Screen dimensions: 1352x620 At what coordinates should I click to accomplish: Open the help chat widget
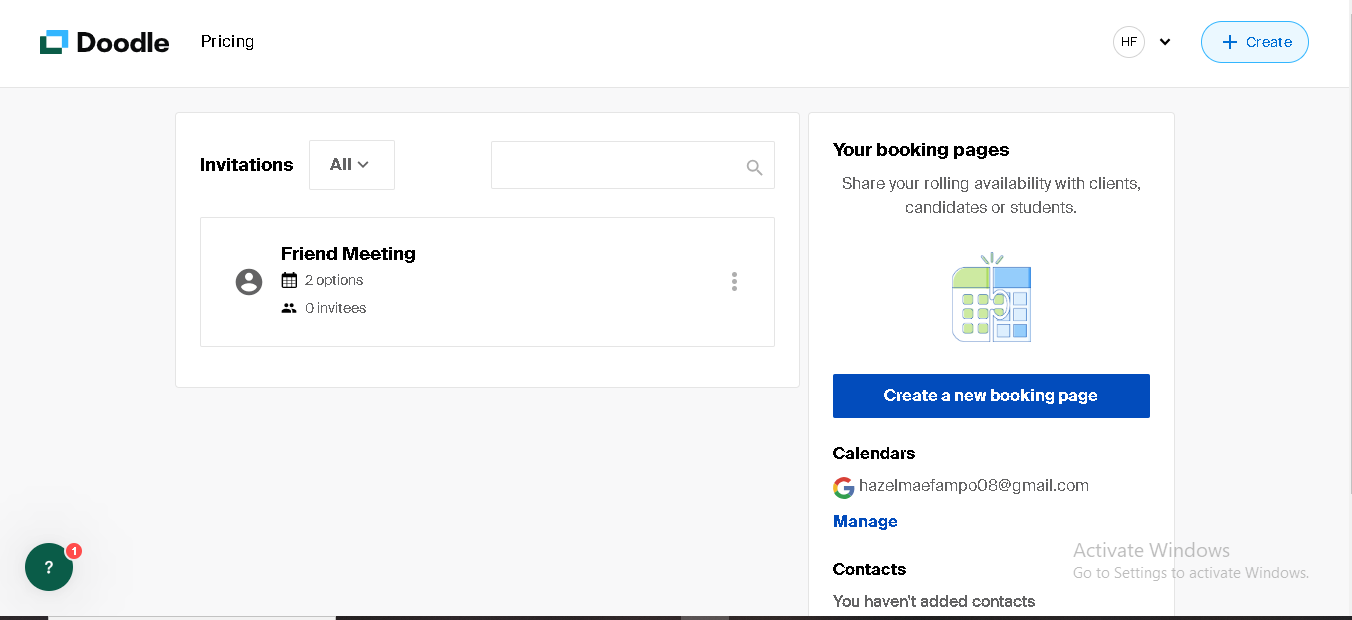[49, 567]
